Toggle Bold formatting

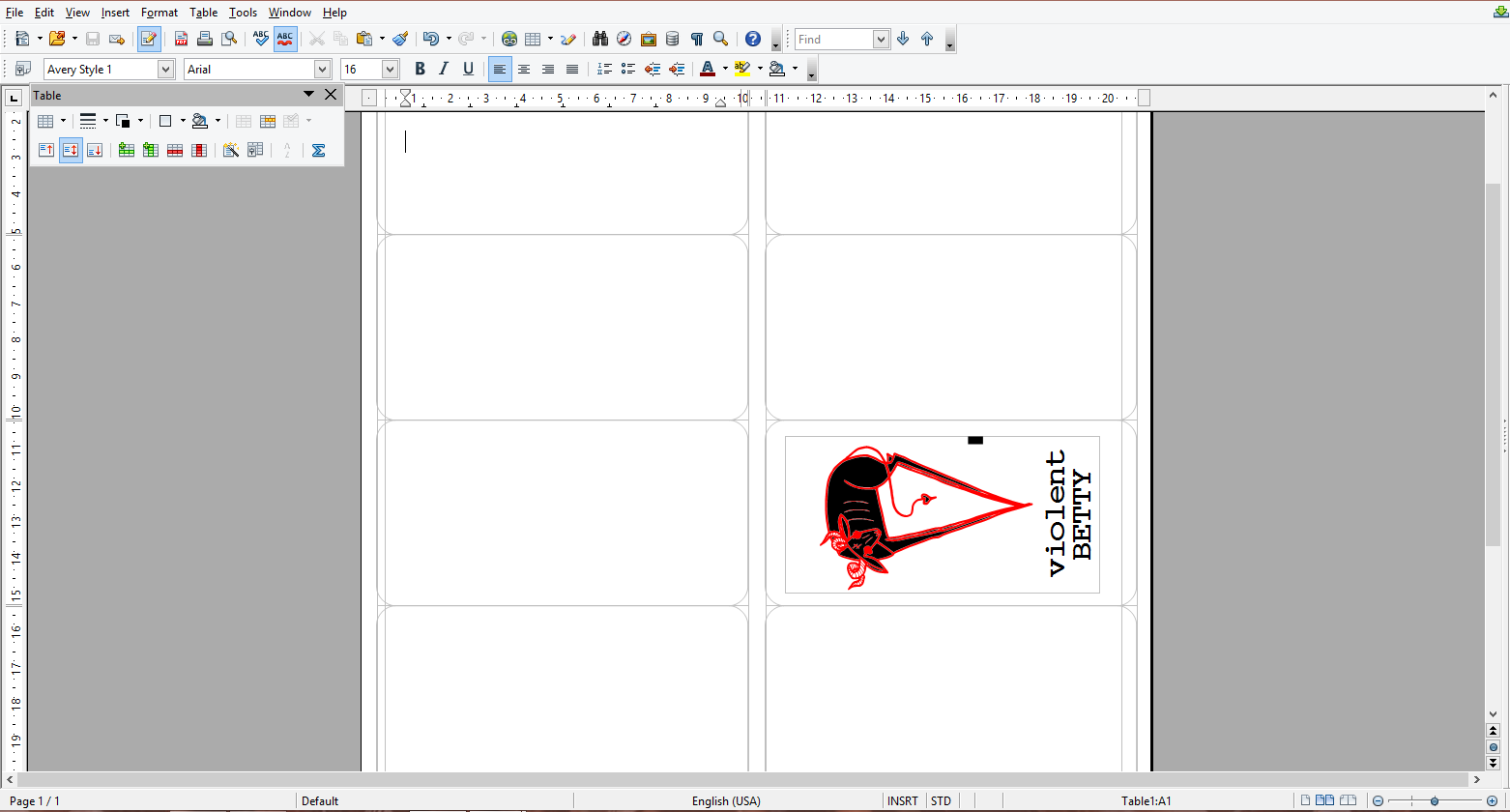click(x=420, y=69)
